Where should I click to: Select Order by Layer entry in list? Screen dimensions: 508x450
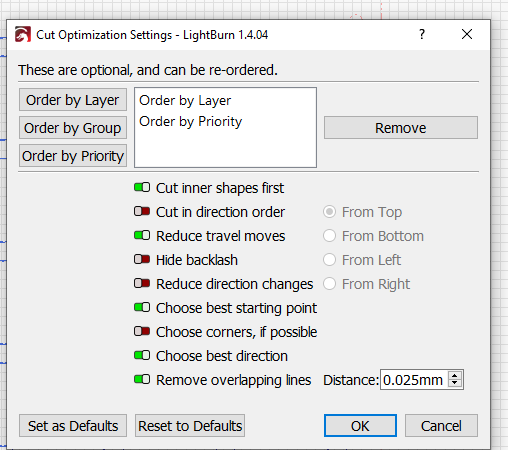pos(185,101)
